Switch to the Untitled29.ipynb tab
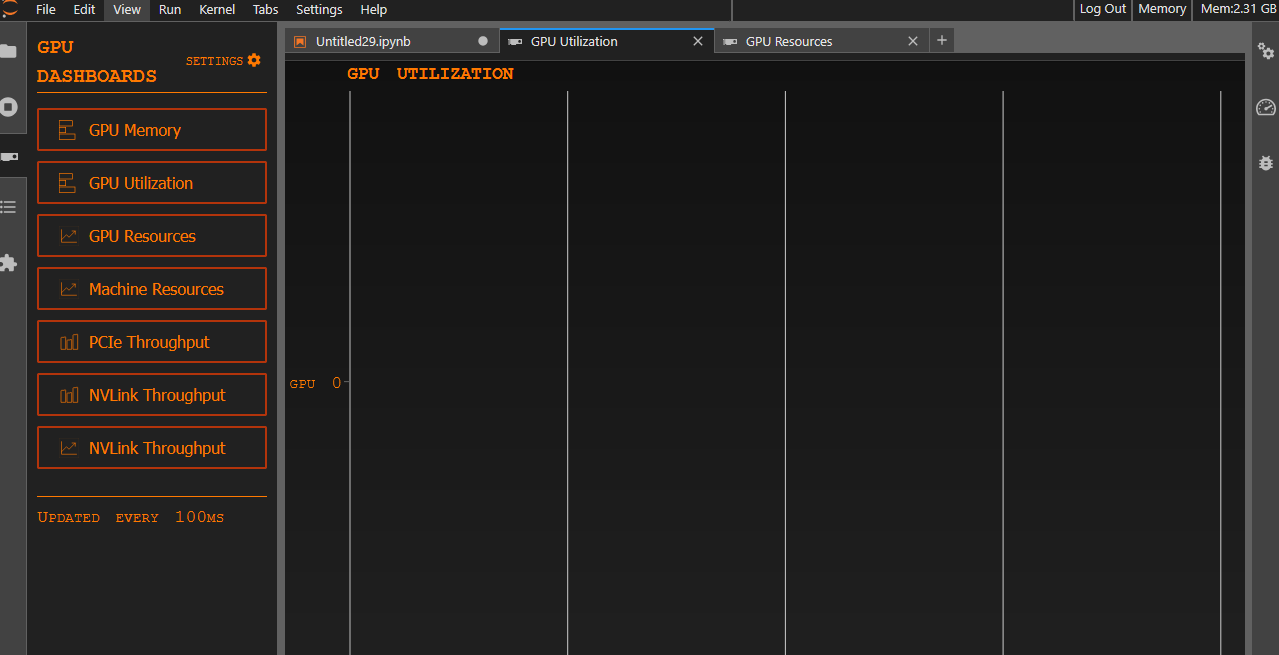 363,41
